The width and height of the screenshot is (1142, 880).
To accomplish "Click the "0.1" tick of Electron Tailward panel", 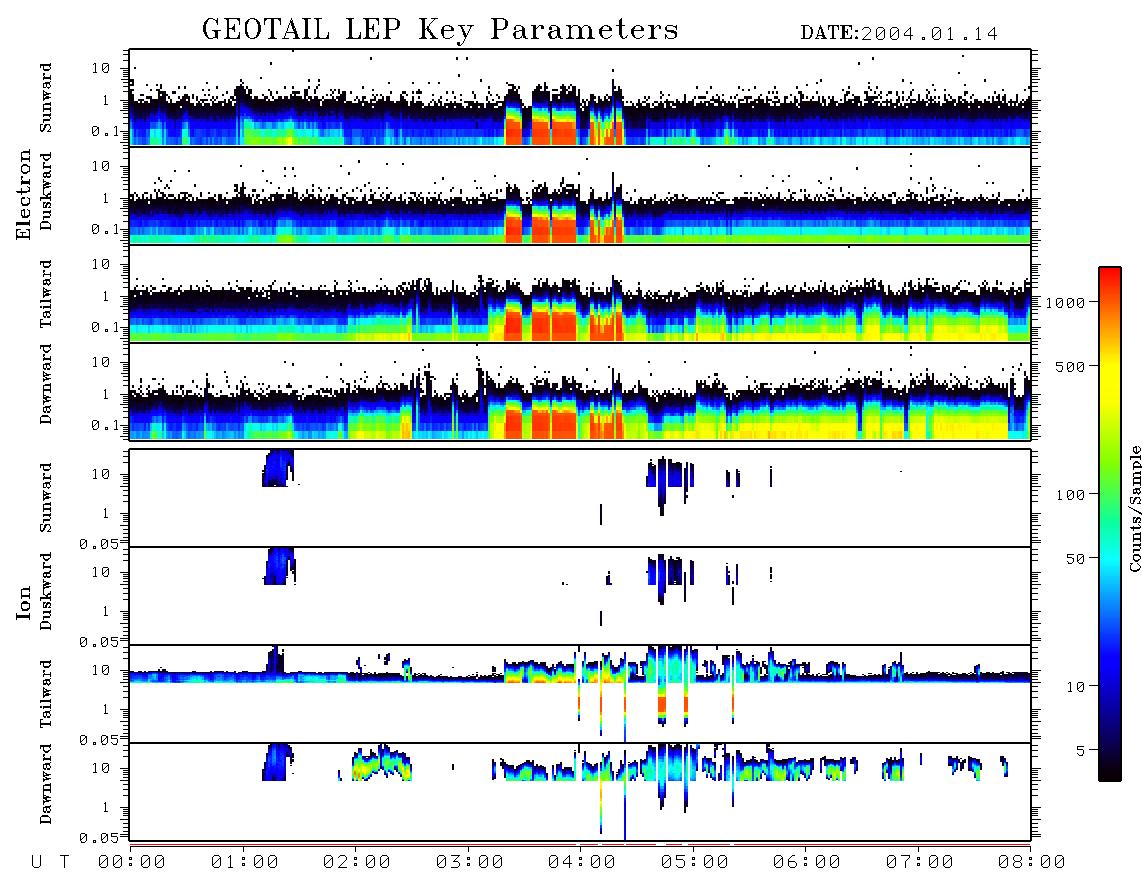I will click(x=104, y=328).
